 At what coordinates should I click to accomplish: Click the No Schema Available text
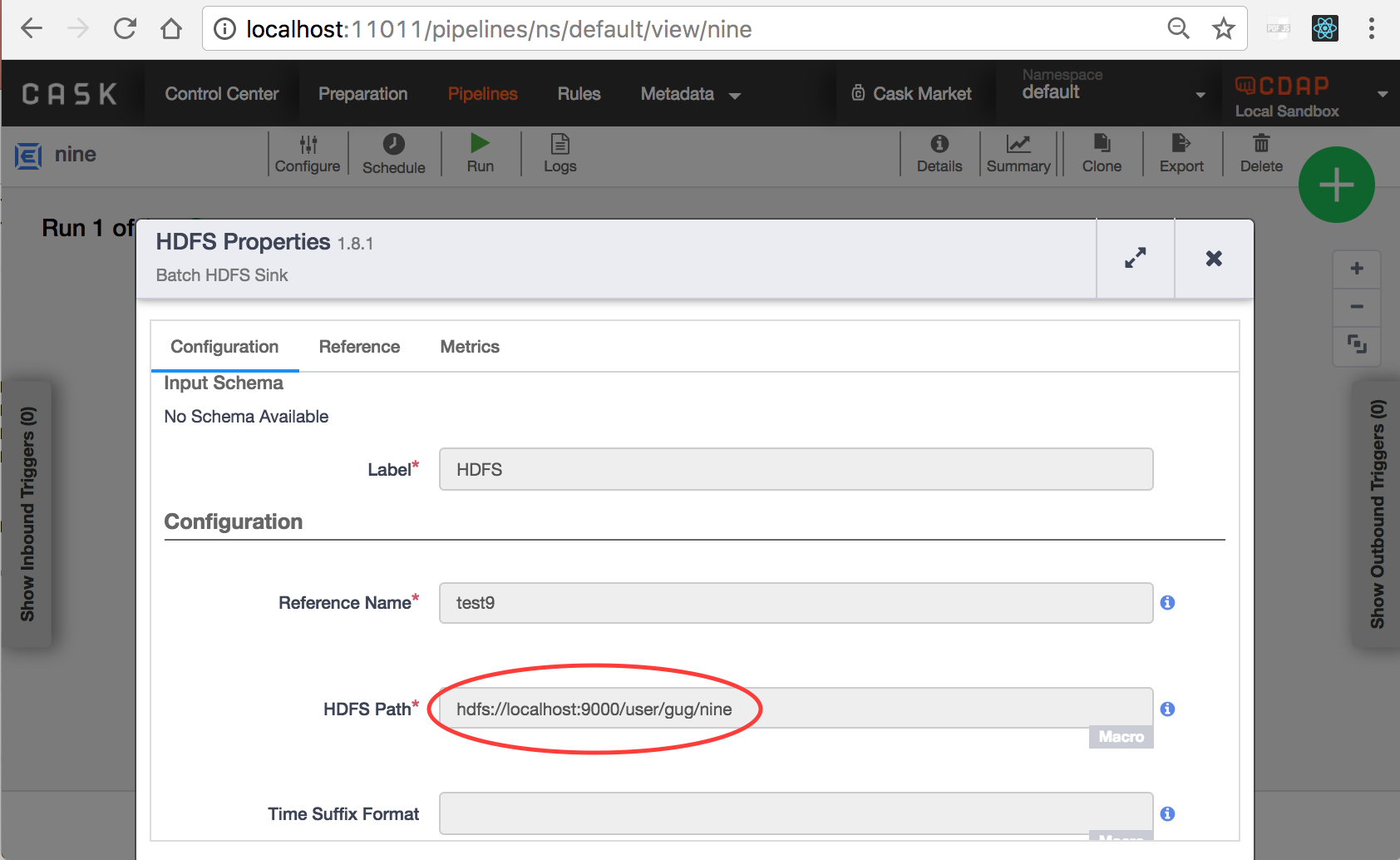(x=246, y=417)
